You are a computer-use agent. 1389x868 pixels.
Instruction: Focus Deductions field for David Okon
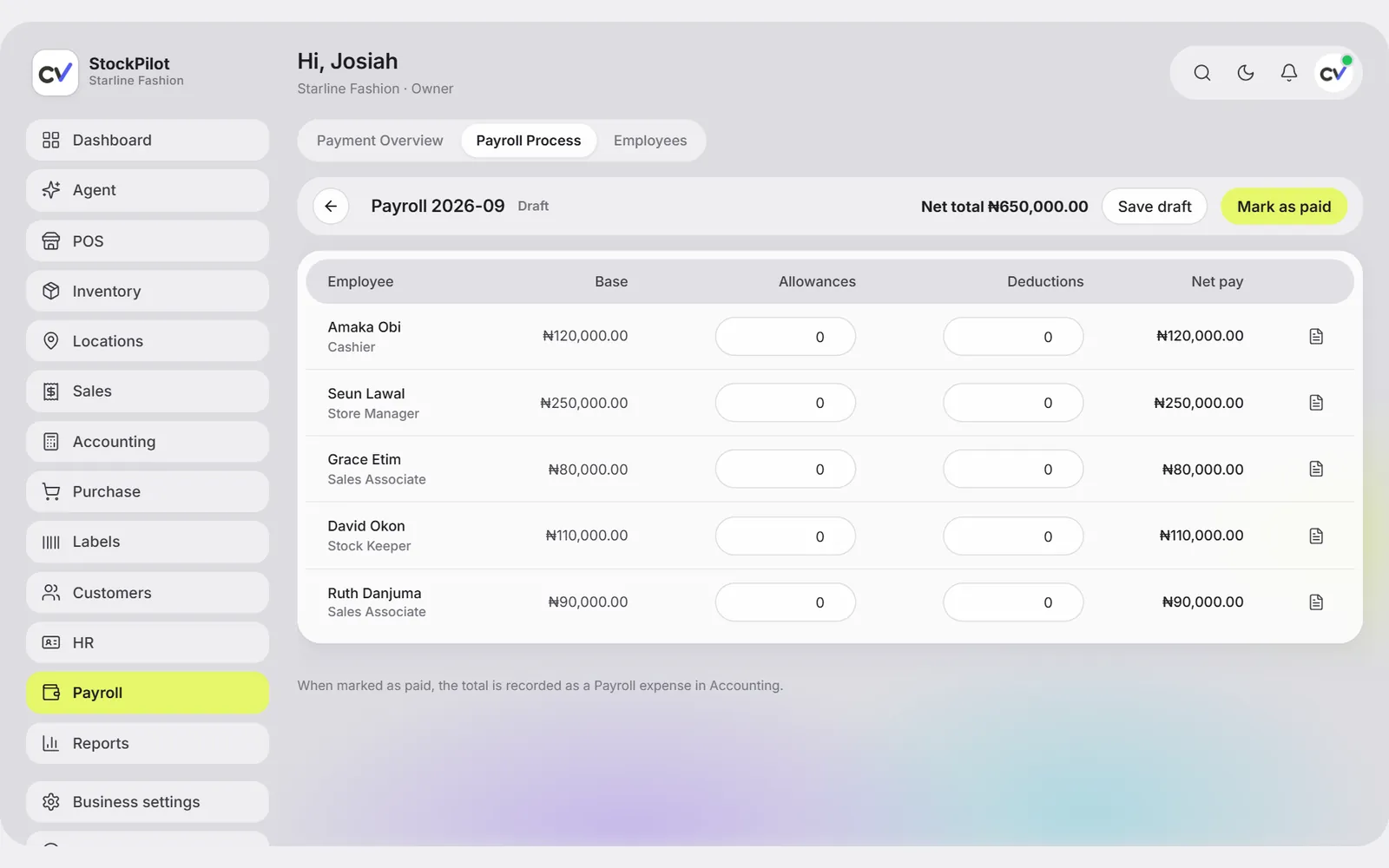tap(1013, 536)
